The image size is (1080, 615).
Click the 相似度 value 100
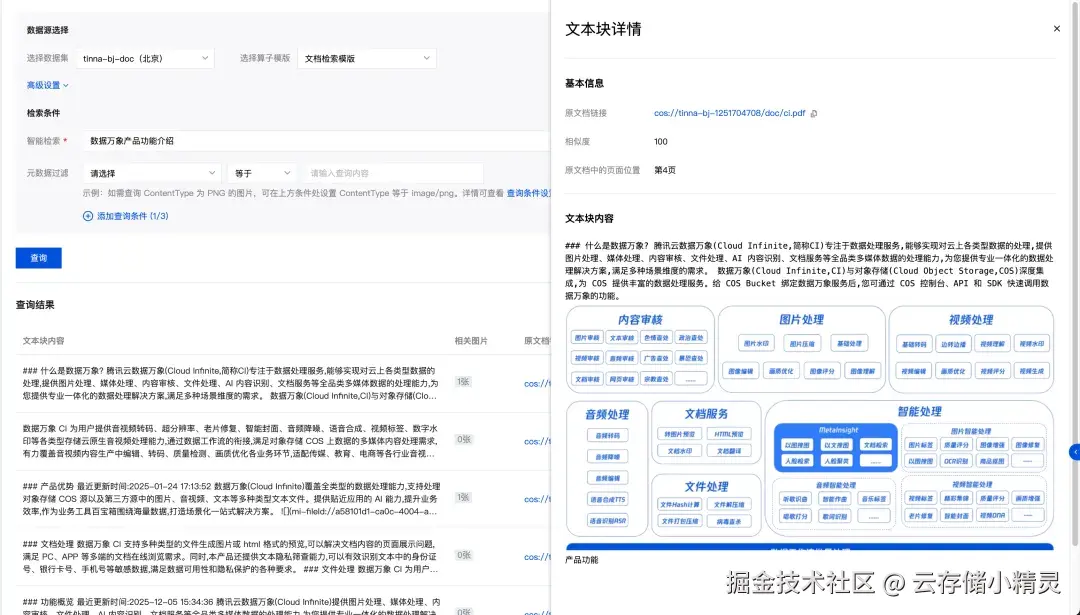661,142
